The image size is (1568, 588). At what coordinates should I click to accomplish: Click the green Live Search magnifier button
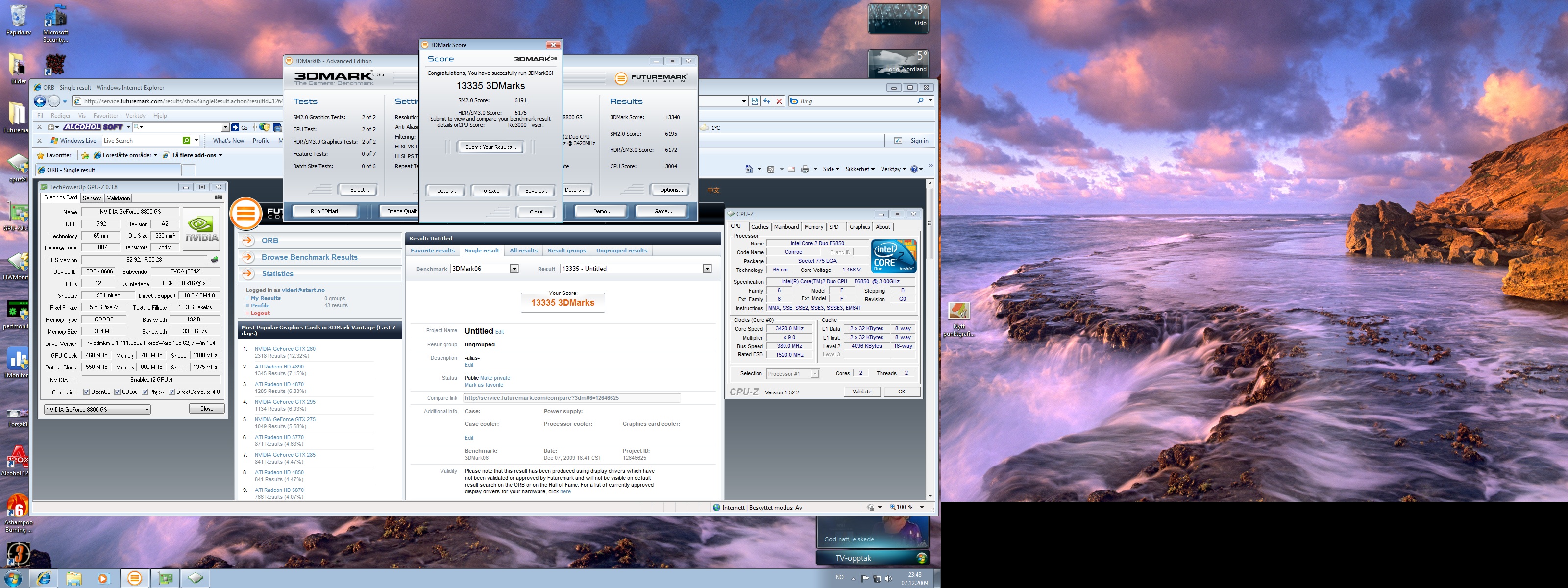(187, 141)
